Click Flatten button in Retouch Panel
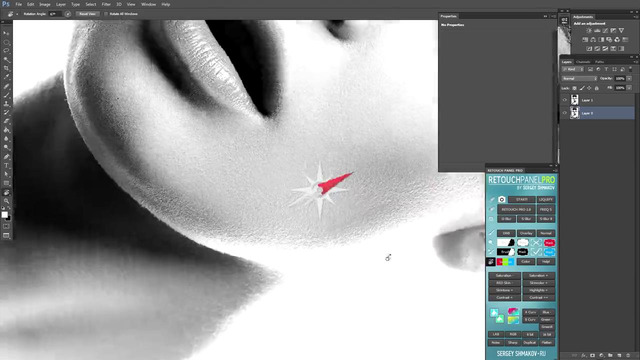 [547, 342]
